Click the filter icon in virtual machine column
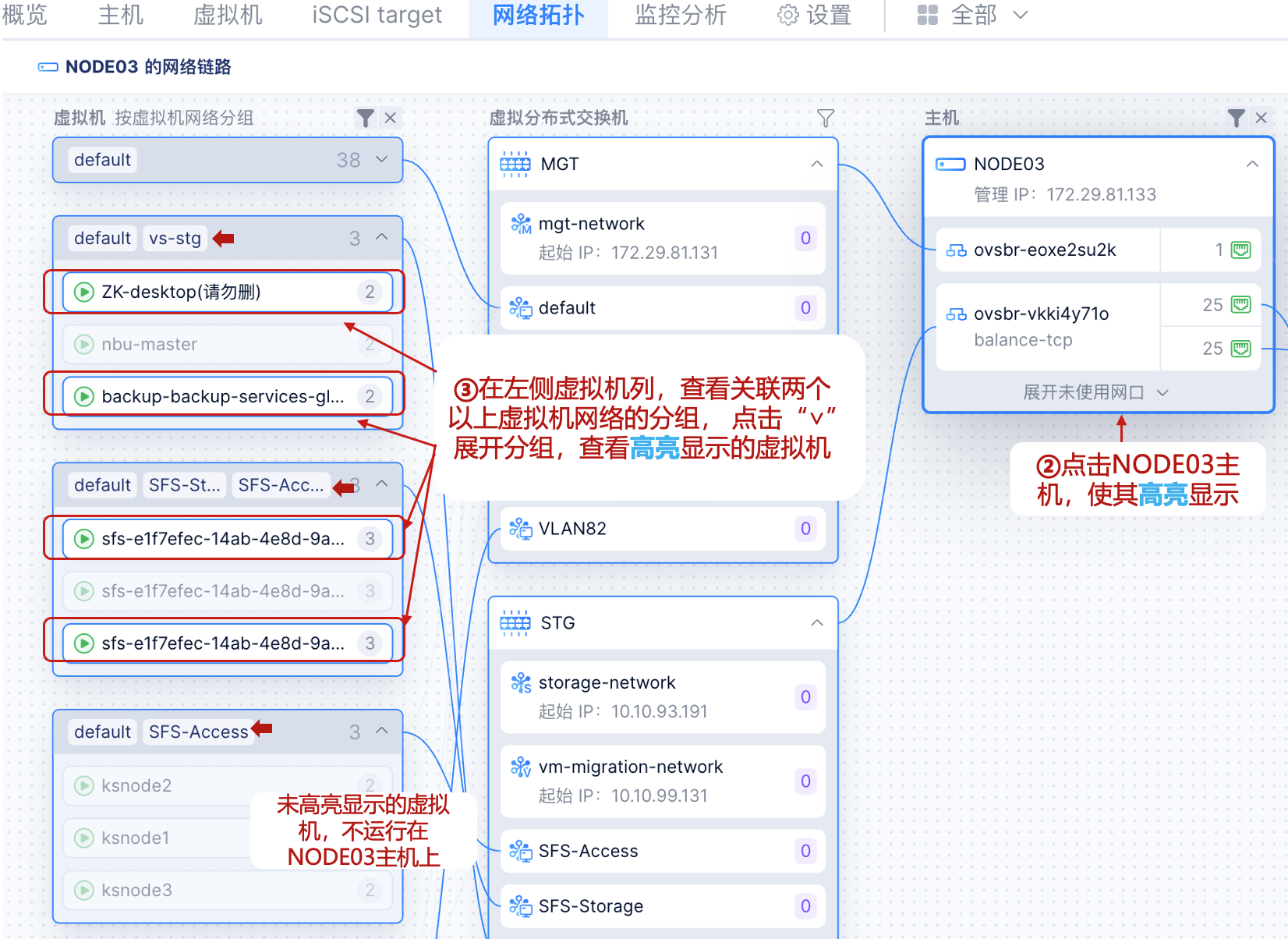This screenshot has width=1288, height=939. tap(365, 118)
